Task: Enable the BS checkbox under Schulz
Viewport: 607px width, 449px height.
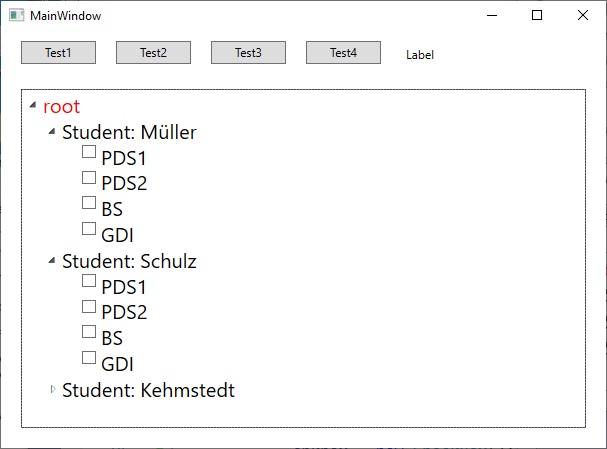Action: (x=89, y=333)
